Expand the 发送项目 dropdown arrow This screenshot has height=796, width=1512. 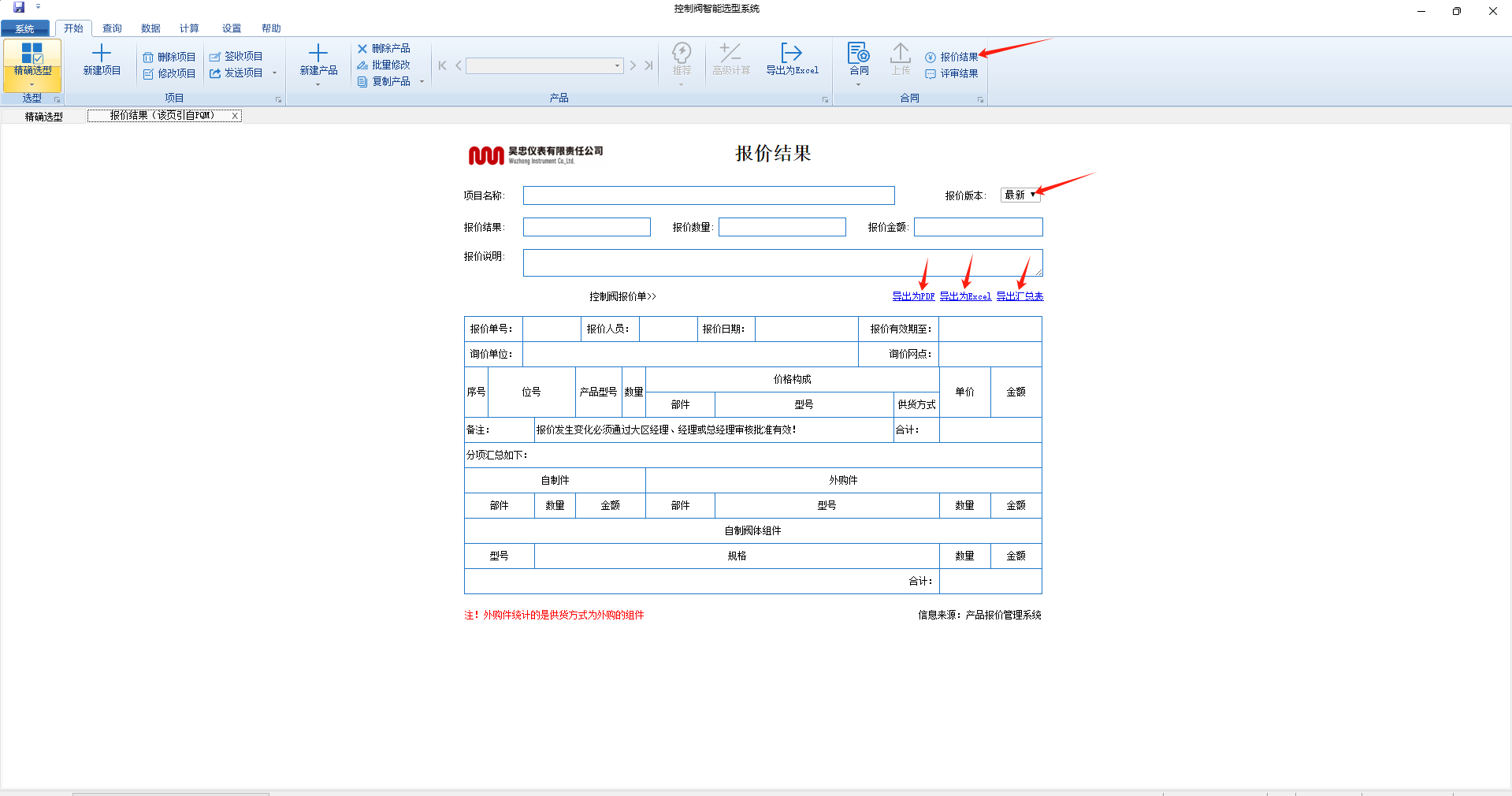coord(275,73)
